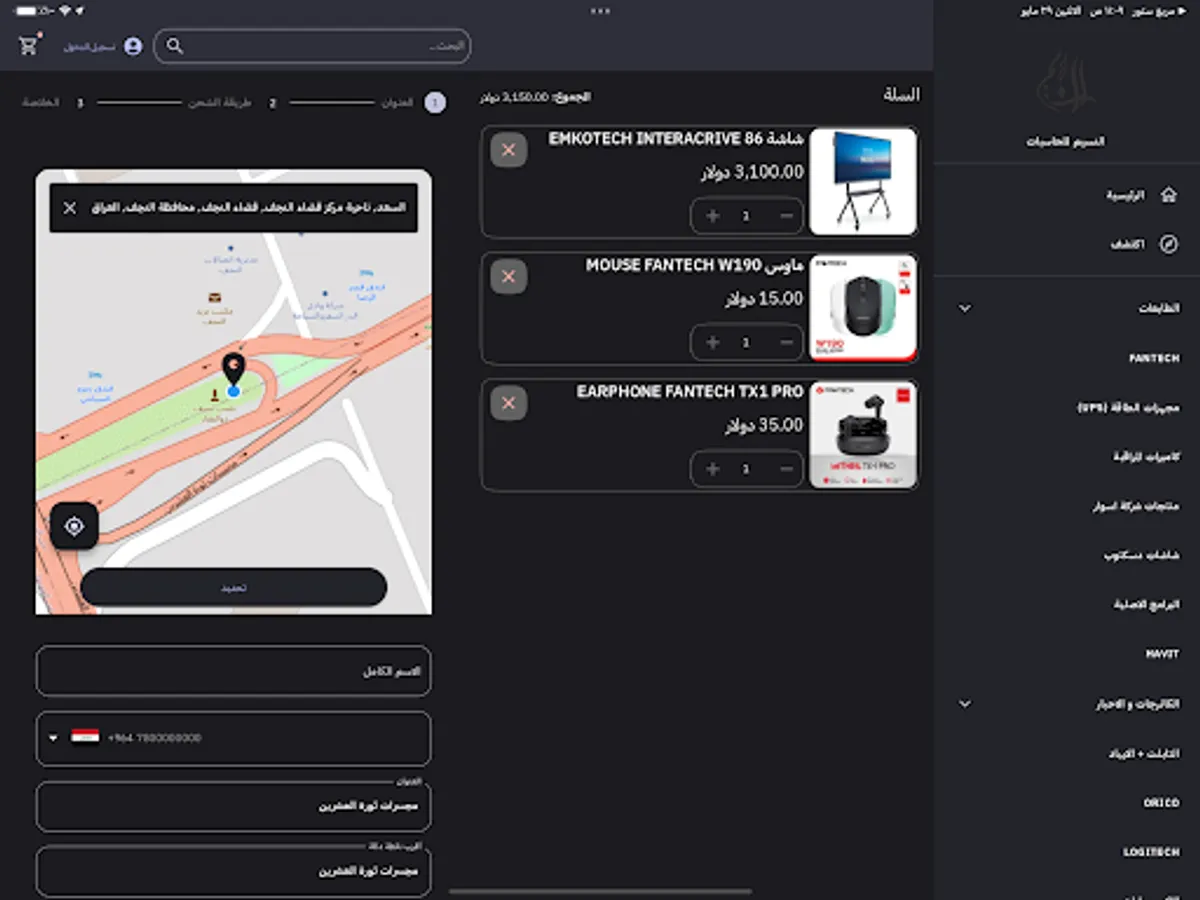Click the MOUSE FANTECH W190 product title

click(694, 265)
